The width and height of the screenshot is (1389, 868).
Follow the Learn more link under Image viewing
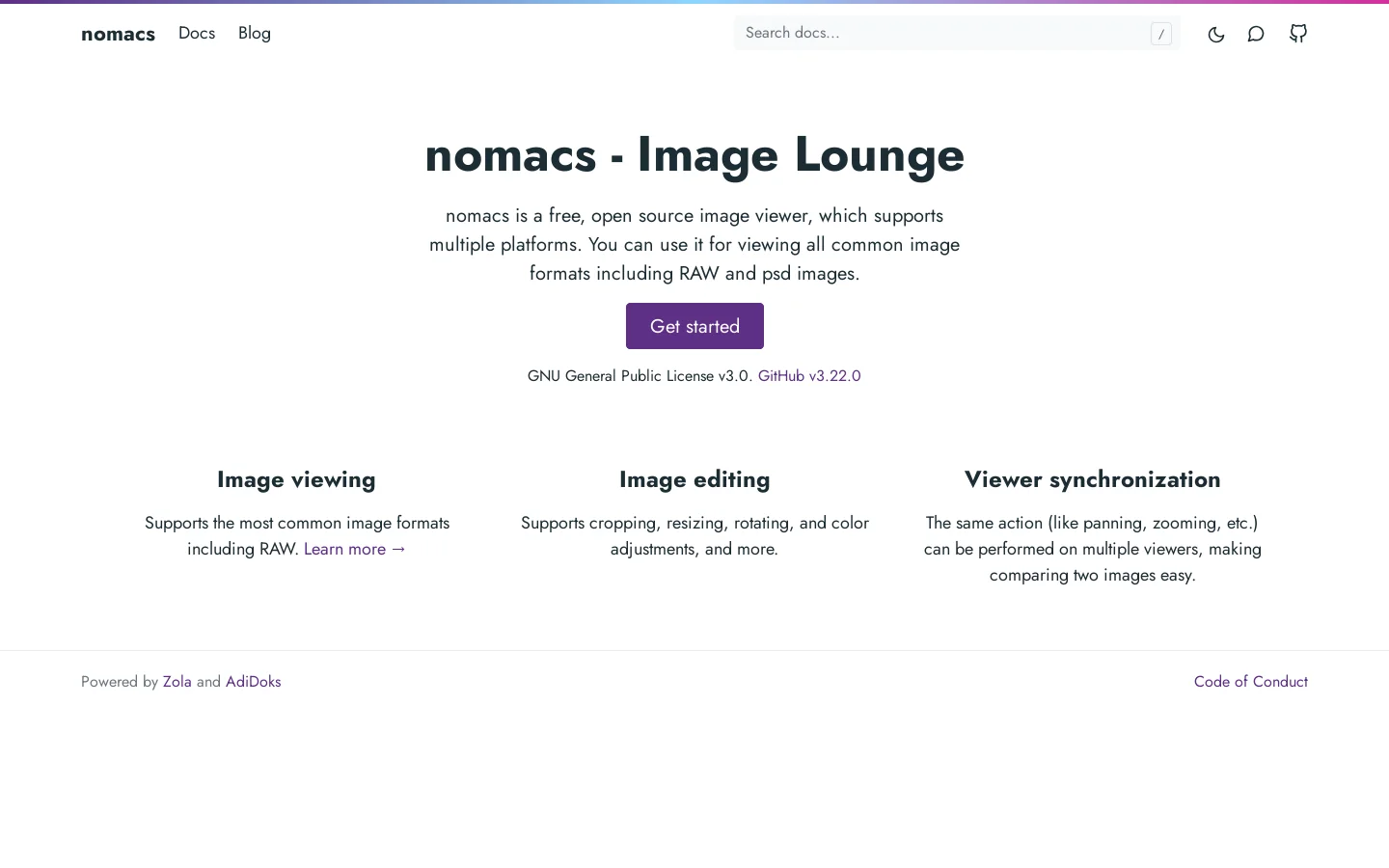[355, 549]
